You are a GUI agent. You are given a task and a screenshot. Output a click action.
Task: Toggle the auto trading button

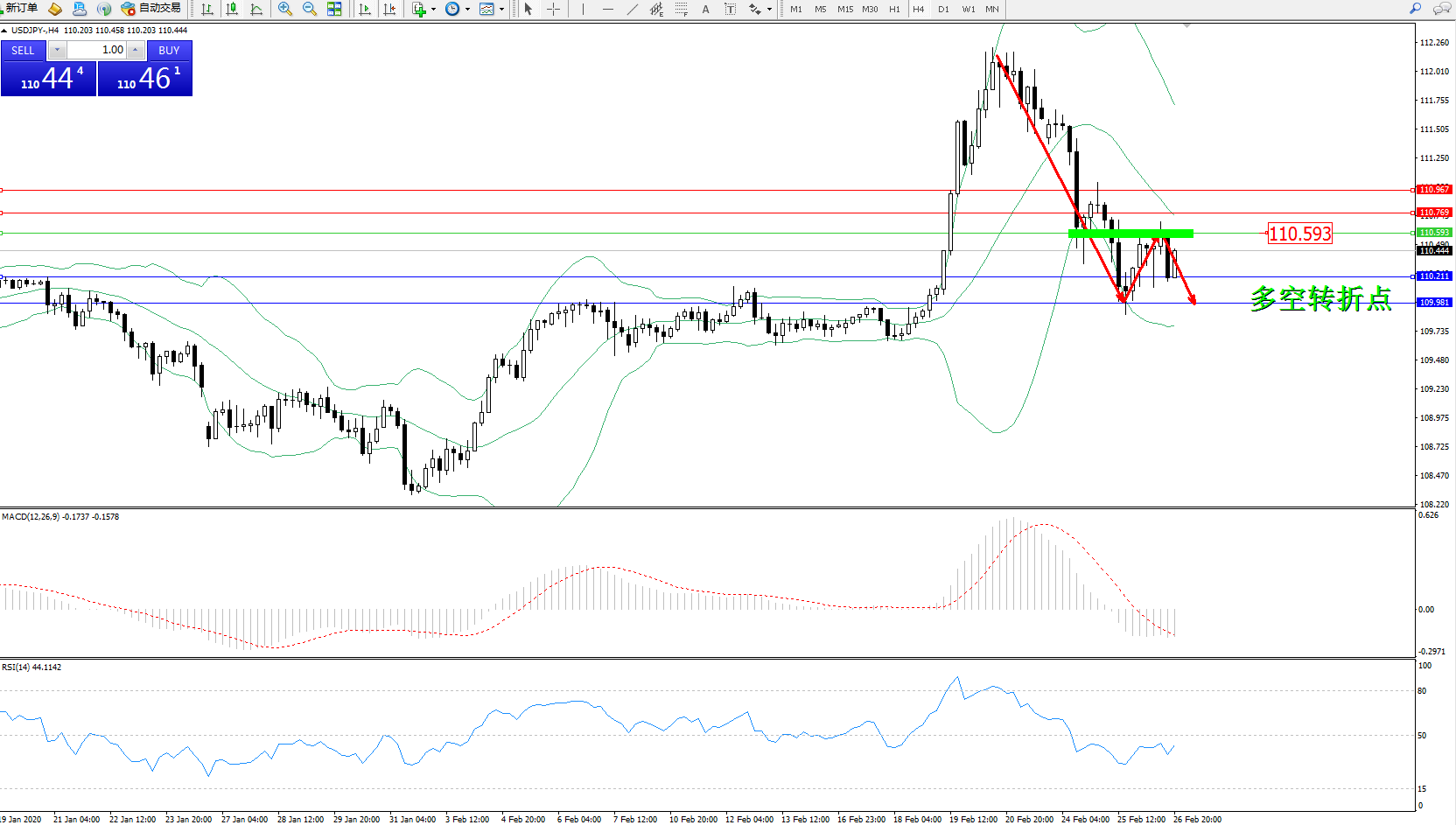coord(151,9)
